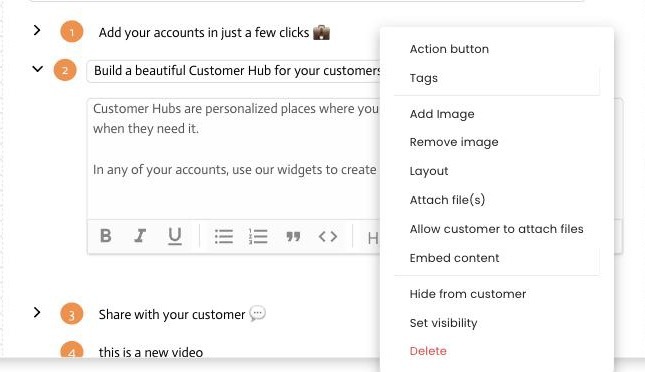Image resolution: width=645 pixels, height=372 pixels.
Task: Click into the Customer Hubs description editor
Action: [234, 158]
